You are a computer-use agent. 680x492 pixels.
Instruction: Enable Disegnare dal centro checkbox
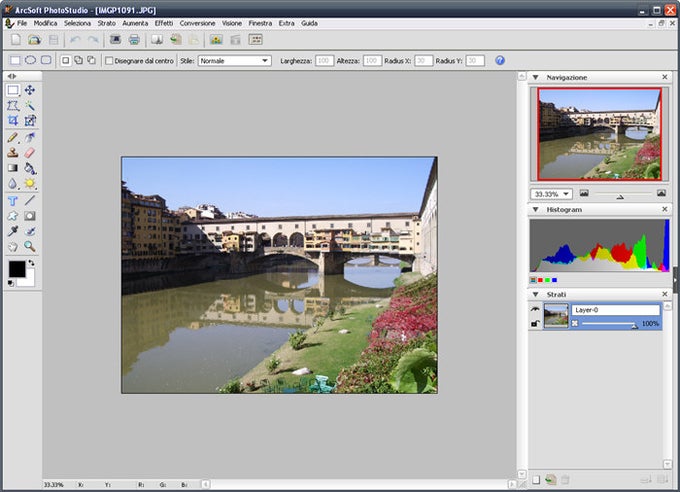[x=109, y=61]
